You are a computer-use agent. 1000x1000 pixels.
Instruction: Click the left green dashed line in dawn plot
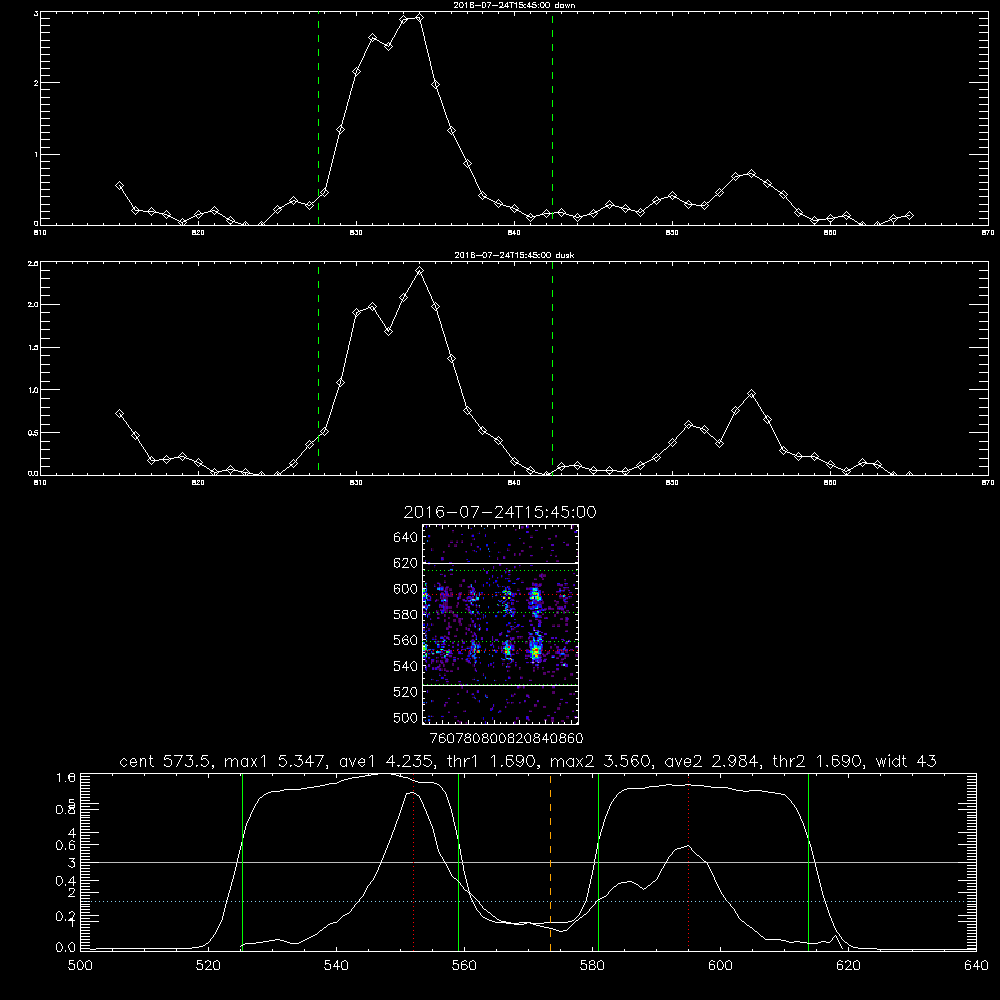[x=318, y=118]
